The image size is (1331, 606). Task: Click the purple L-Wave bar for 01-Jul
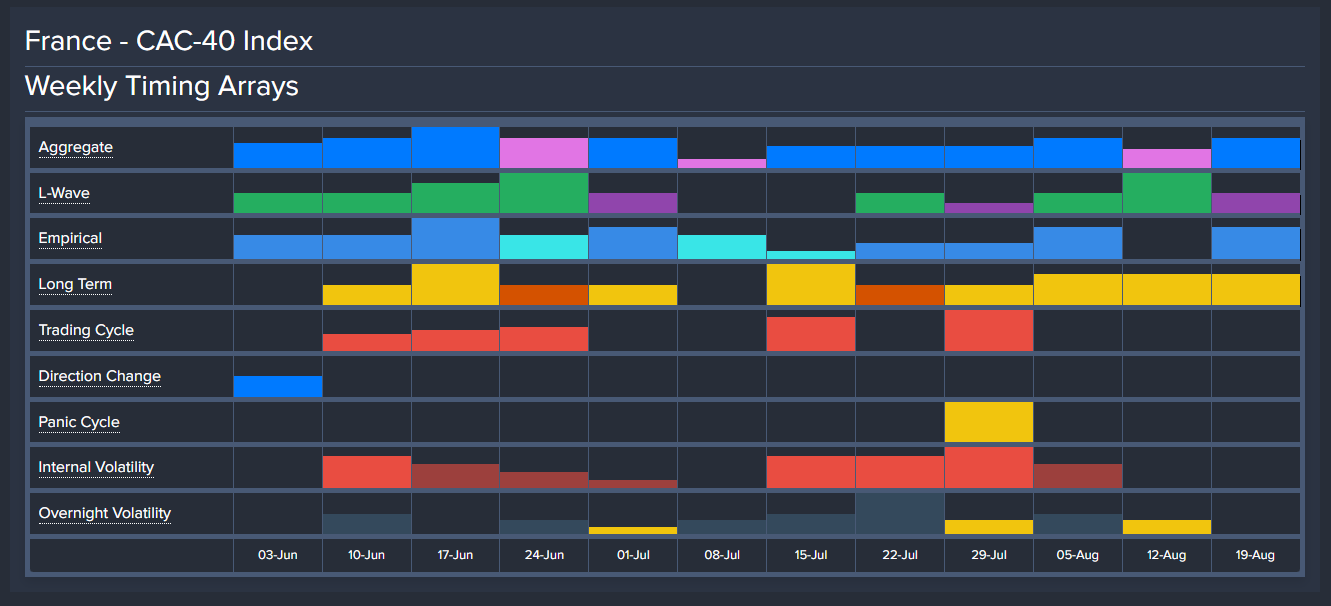point(633,203)
